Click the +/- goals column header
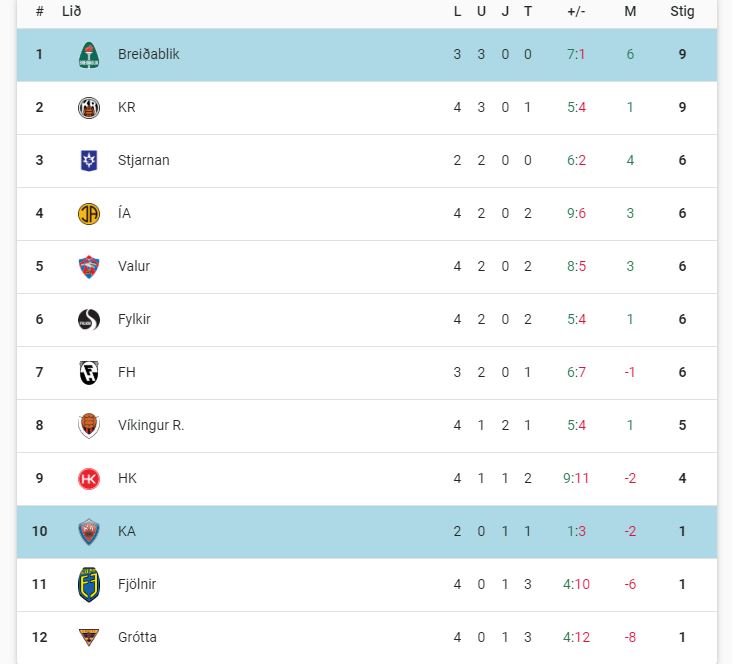The image size is (732, 664). click(x=576, y=12)
